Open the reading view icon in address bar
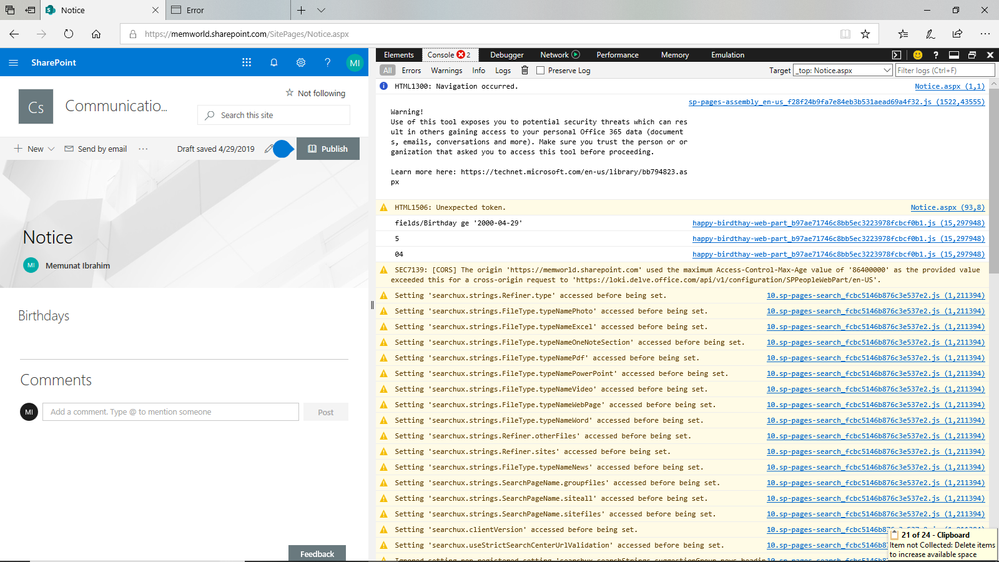The width and height of the screenshot is (999, 562). point(845,34)
